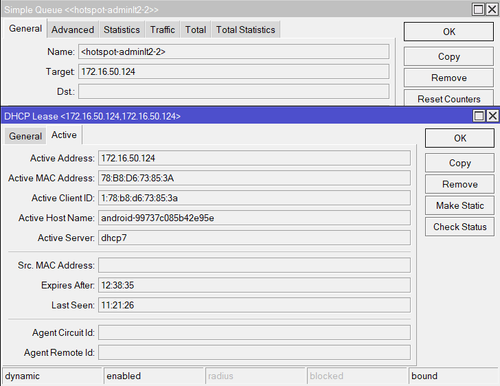The width and height of the screenshot is (500, 386).
Task: Close the Simple Queue window
Action: (x=492, y=9)
